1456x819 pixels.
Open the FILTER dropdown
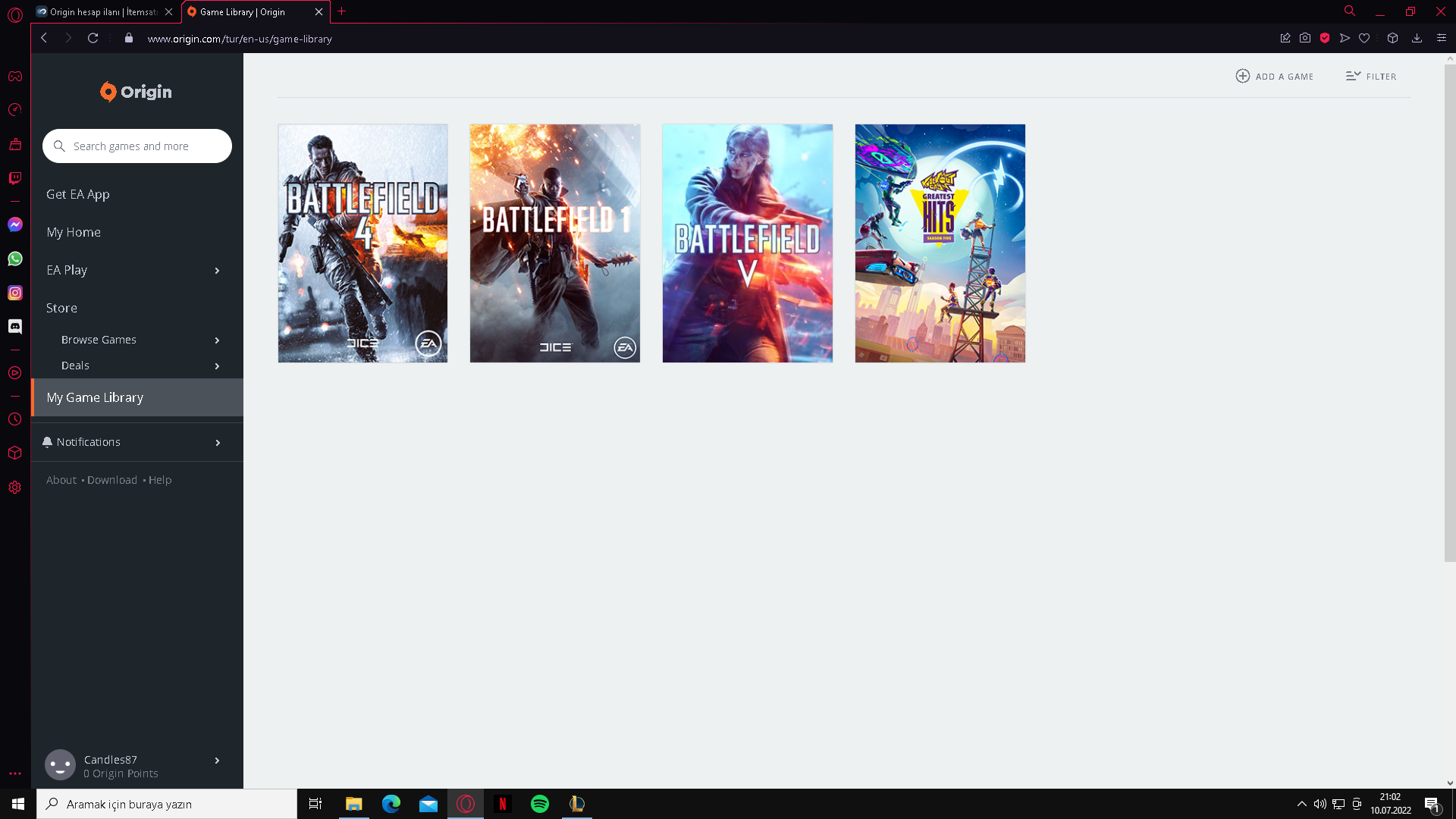click(x=1371, y=76)
